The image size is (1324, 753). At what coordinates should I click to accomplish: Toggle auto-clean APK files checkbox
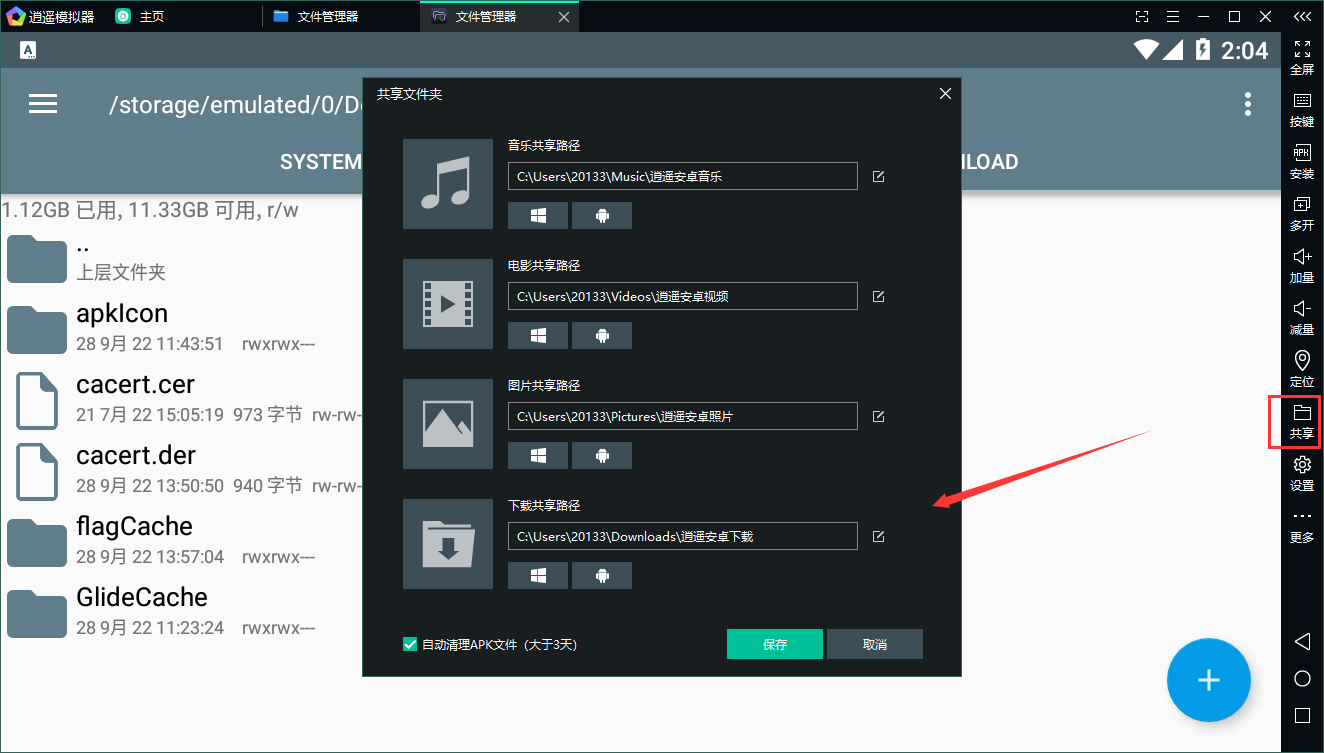(x=410, y=645)
